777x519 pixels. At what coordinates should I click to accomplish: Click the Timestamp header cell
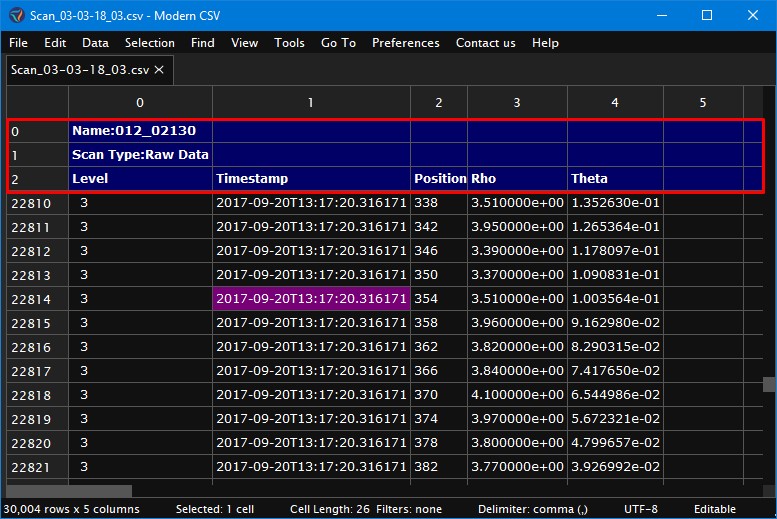[311, 178]
